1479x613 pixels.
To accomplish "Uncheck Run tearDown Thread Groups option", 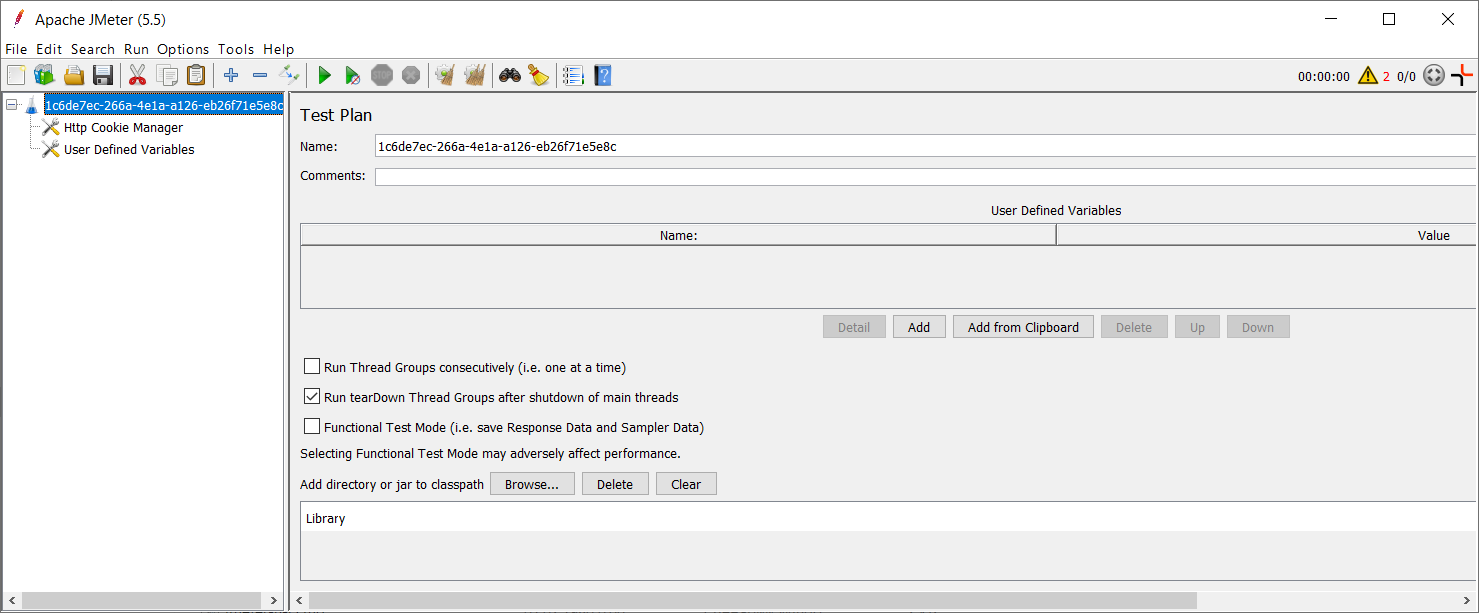I will (312, 396).
